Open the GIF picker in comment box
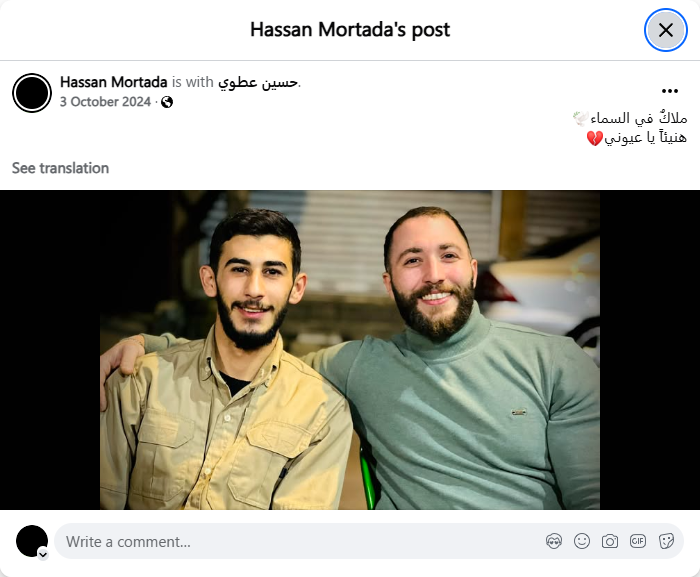This screenshot has width=700, height=577. tap(638, 541)
